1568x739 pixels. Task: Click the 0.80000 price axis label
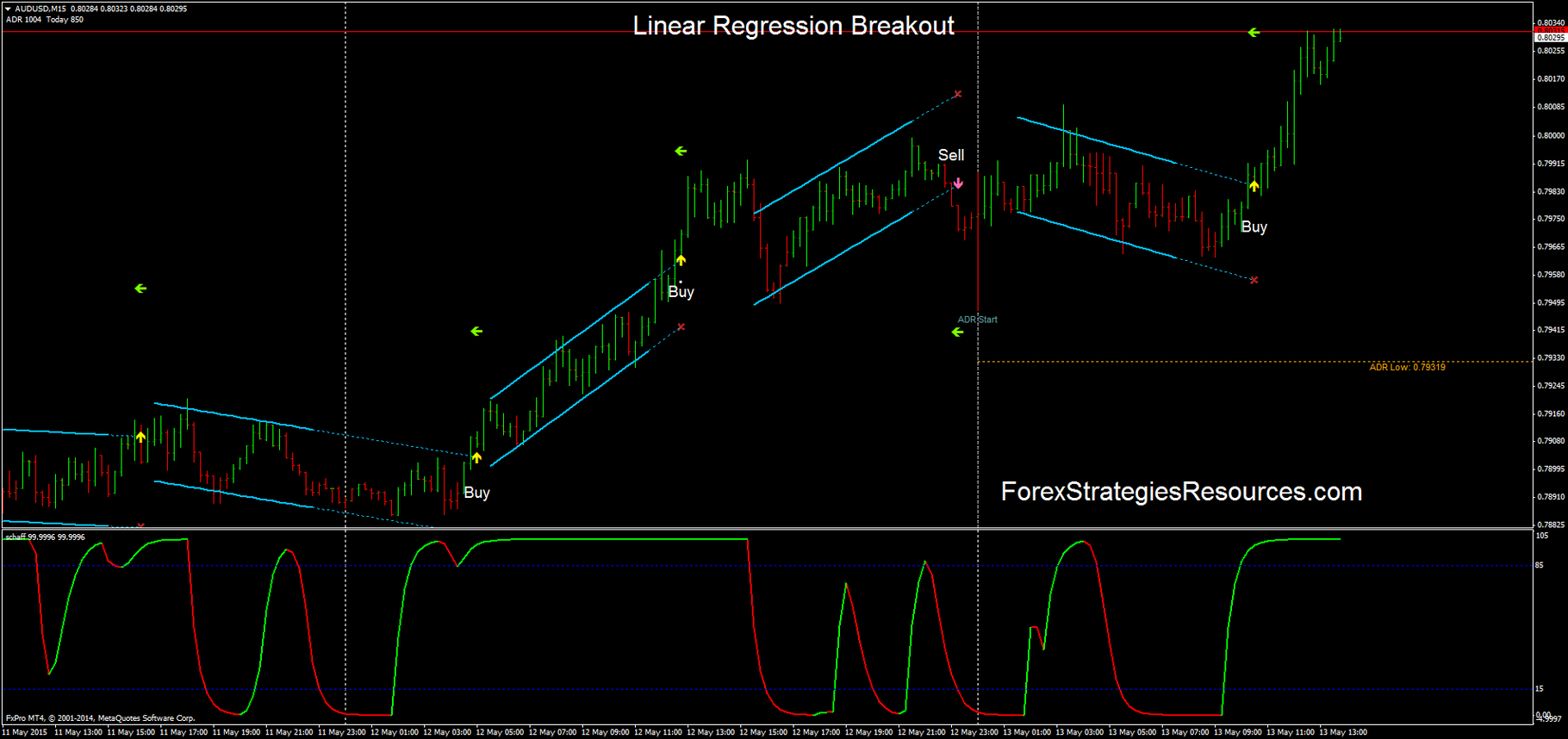tap(1551, 135)
